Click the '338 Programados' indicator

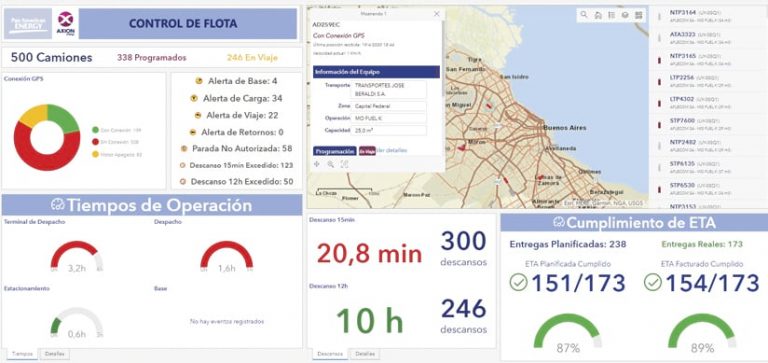pos(151,58)
